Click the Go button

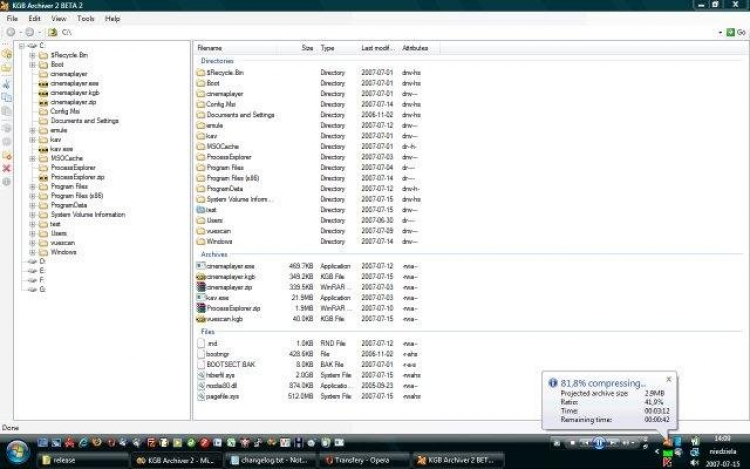pyautogui.click(x=736, y=32)
